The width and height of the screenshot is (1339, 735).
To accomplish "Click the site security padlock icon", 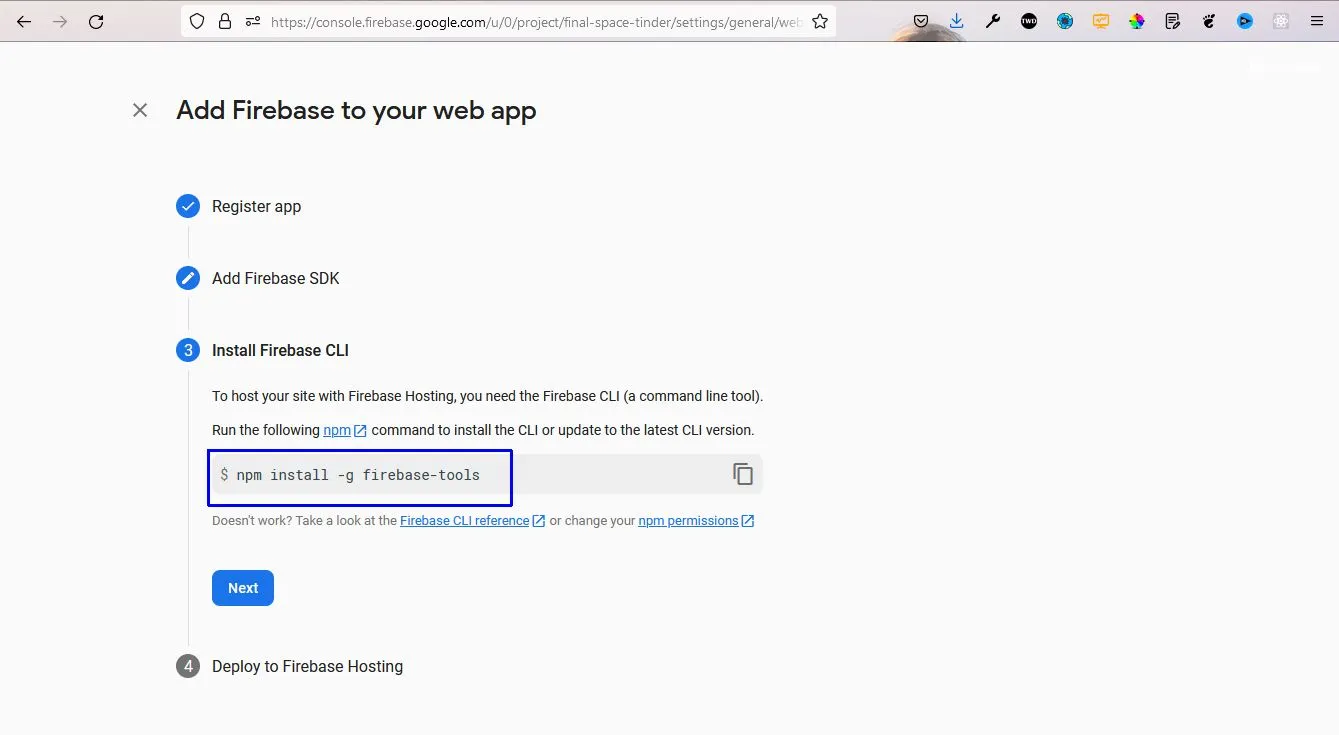I will pyautogui.click(x=224, y=21).
